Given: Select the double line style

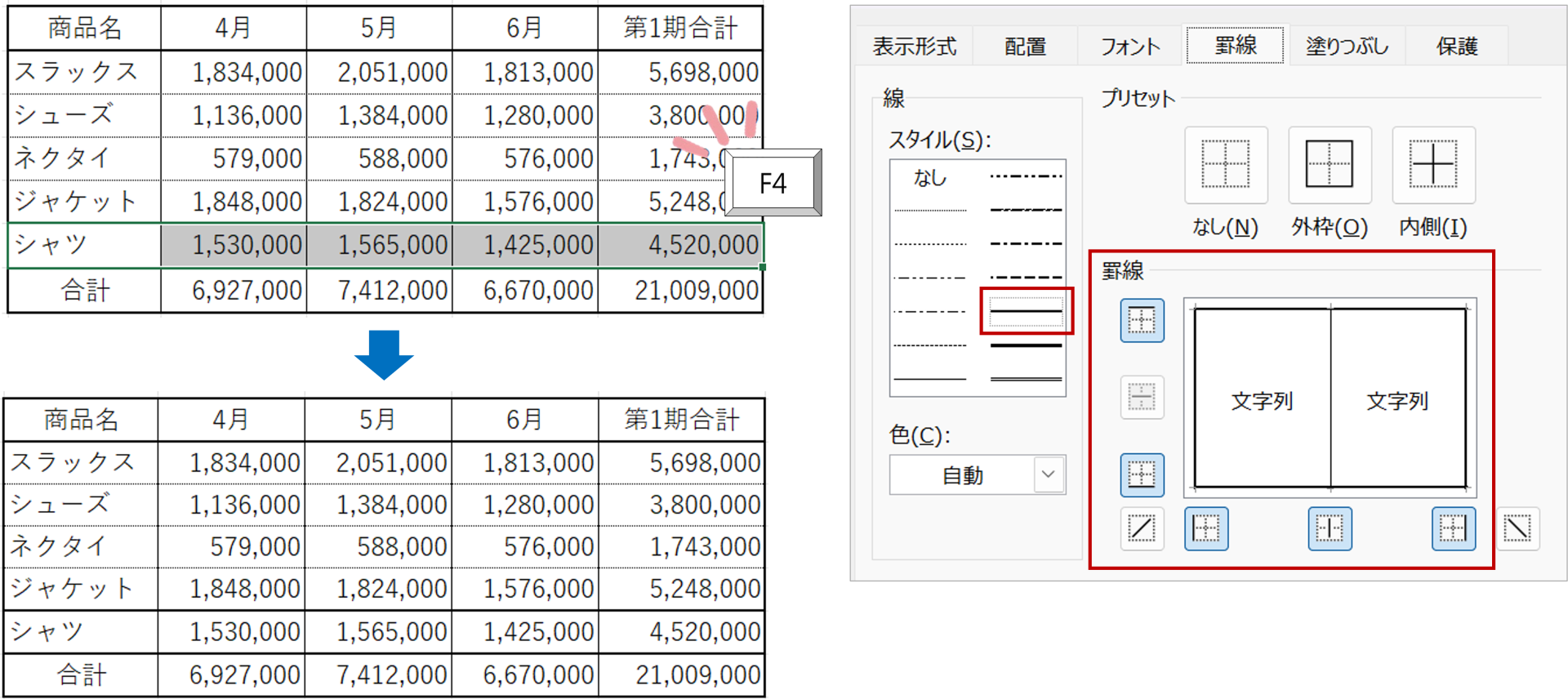Looking at the screenshot, I should (1026, 379).
